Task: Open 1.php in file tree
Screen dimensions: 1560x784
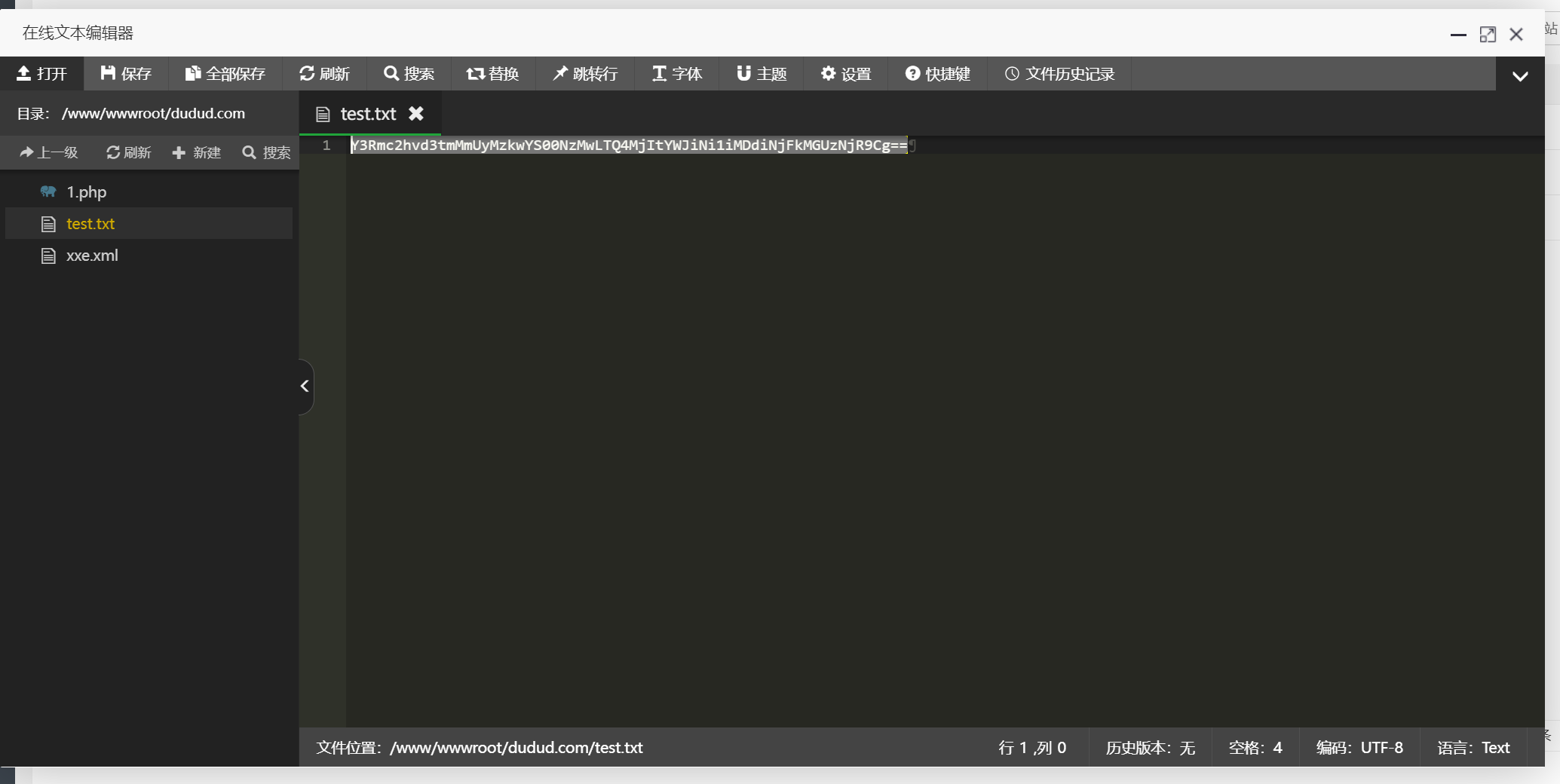Action: pos(149,191)
